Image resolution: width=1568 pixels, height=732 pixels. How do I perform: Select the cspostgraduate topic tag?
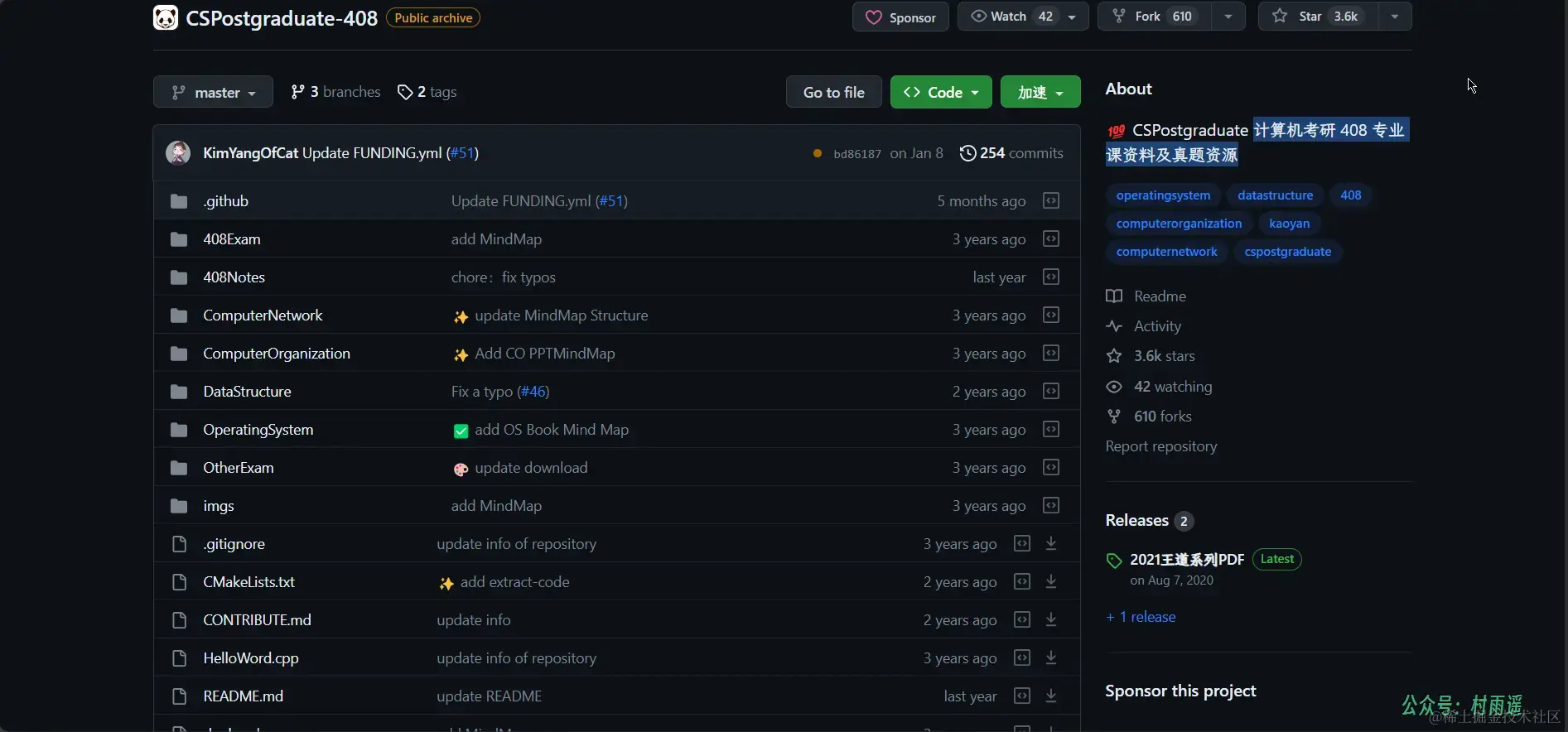tap(1287, 252)
